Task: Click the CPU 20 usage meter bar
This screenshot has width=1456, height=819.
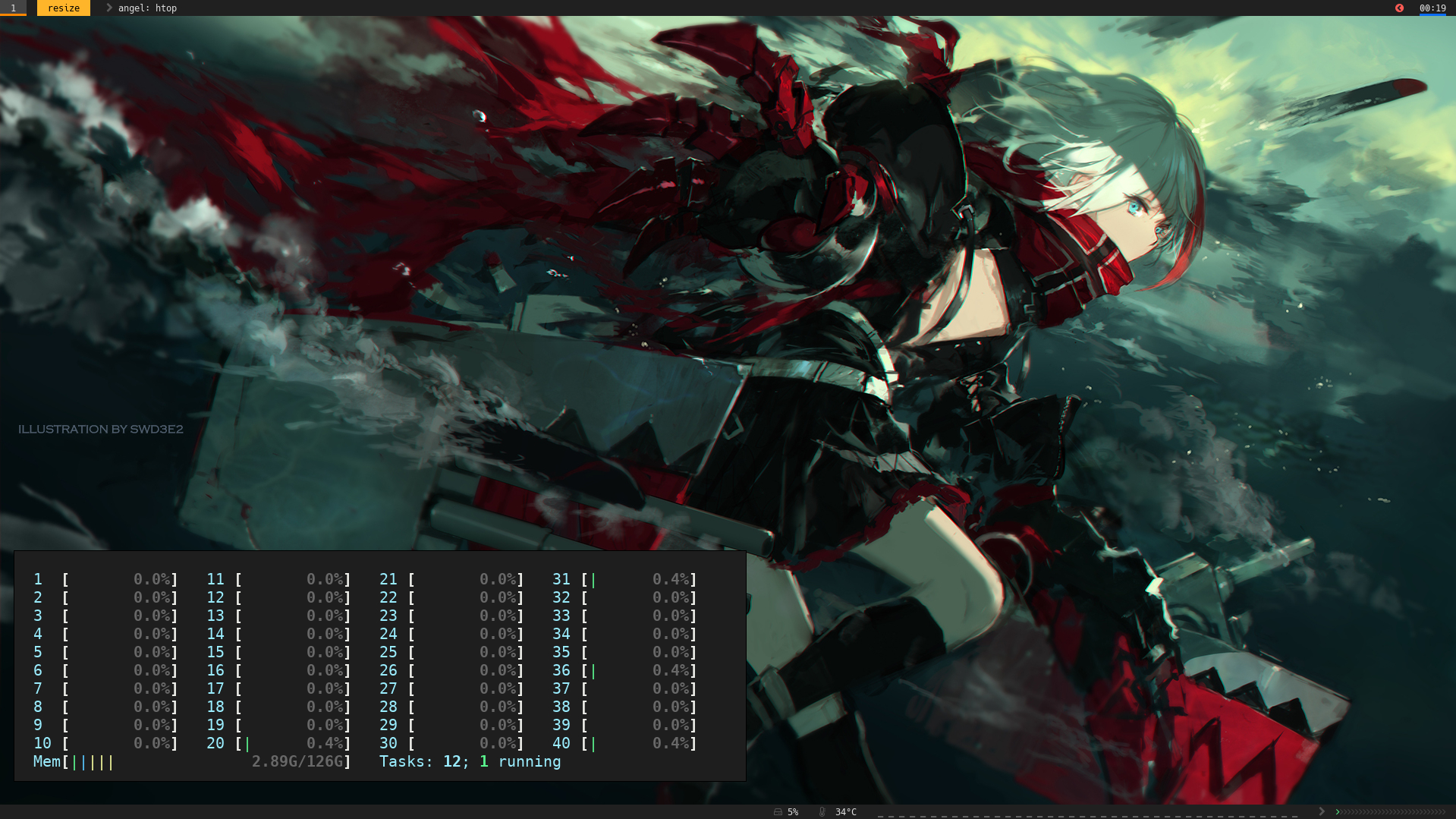Action: click(292, 744)
